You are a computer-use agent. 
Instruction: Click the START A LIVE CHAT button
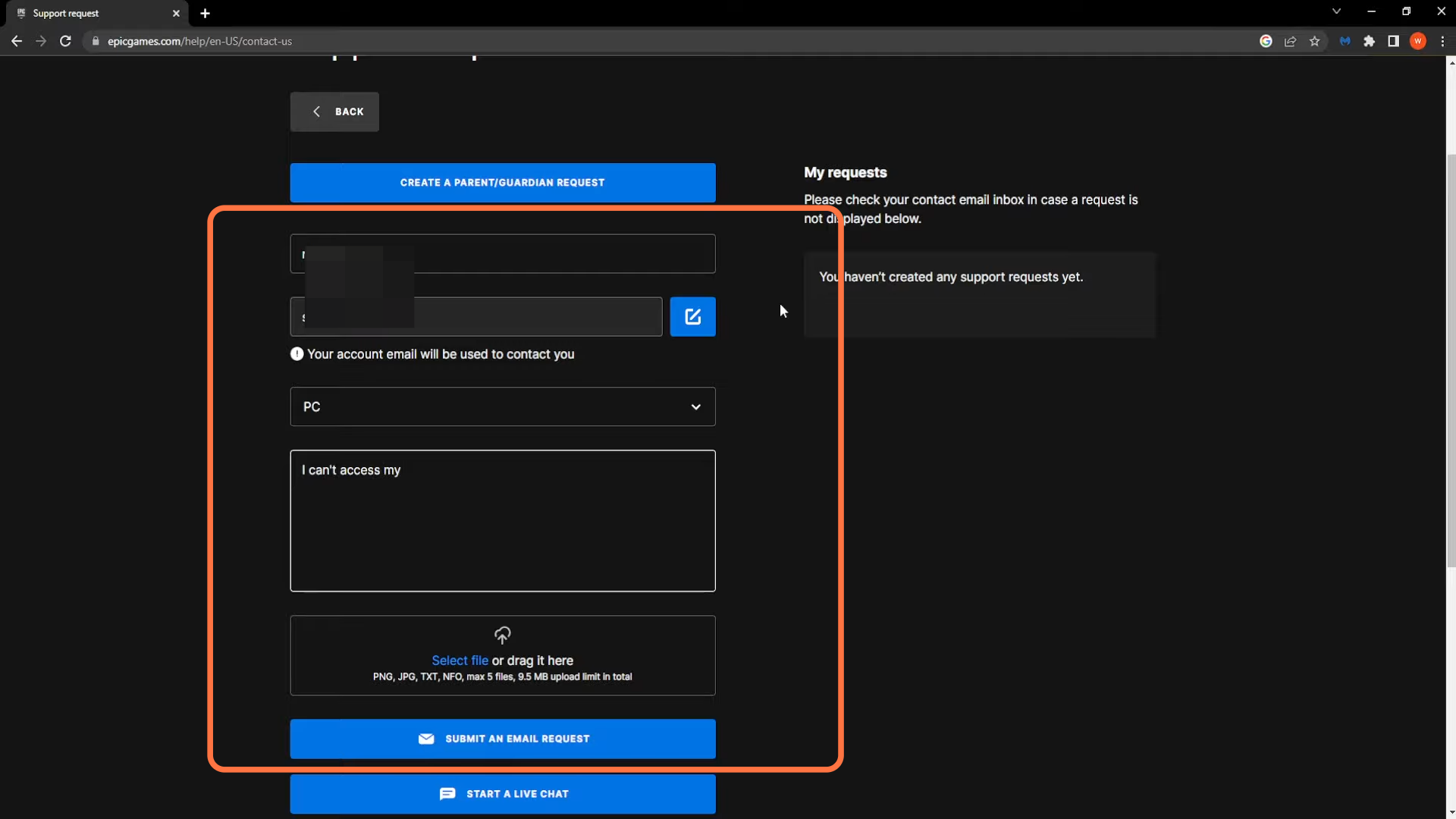point(503,793)
